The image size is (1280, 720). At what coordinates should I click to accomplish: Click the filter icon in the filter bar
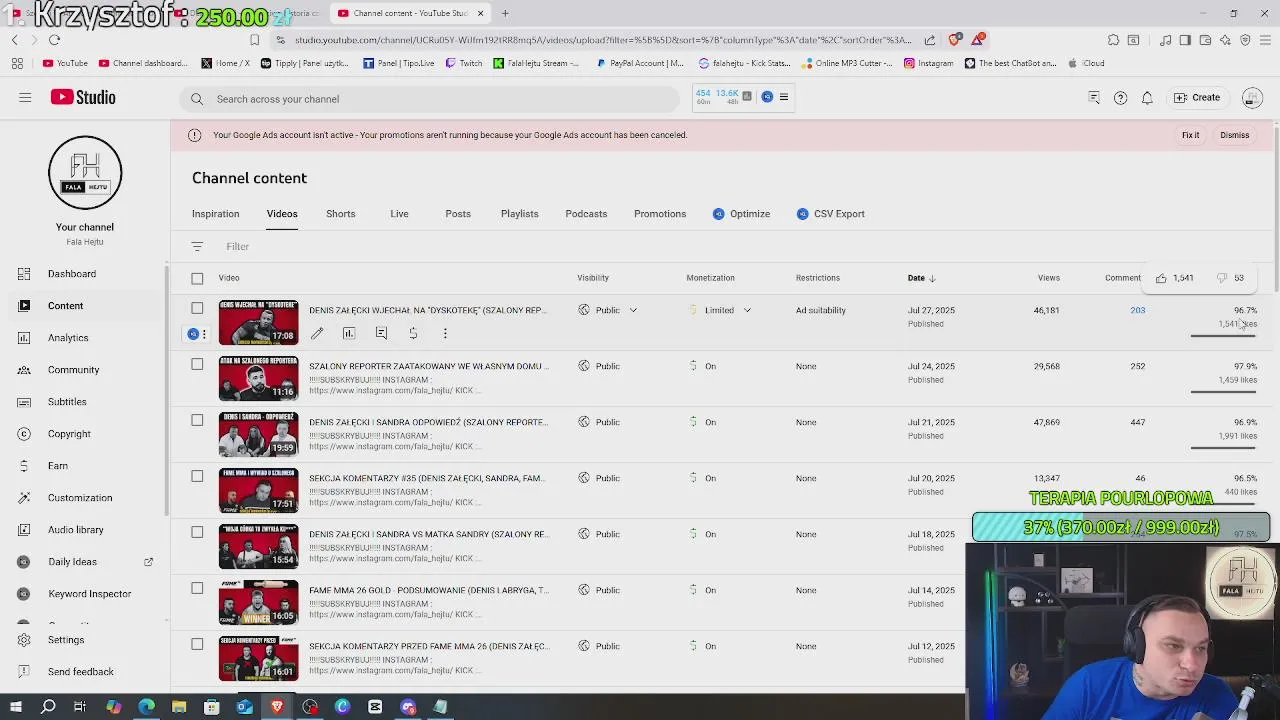point(197,246)
